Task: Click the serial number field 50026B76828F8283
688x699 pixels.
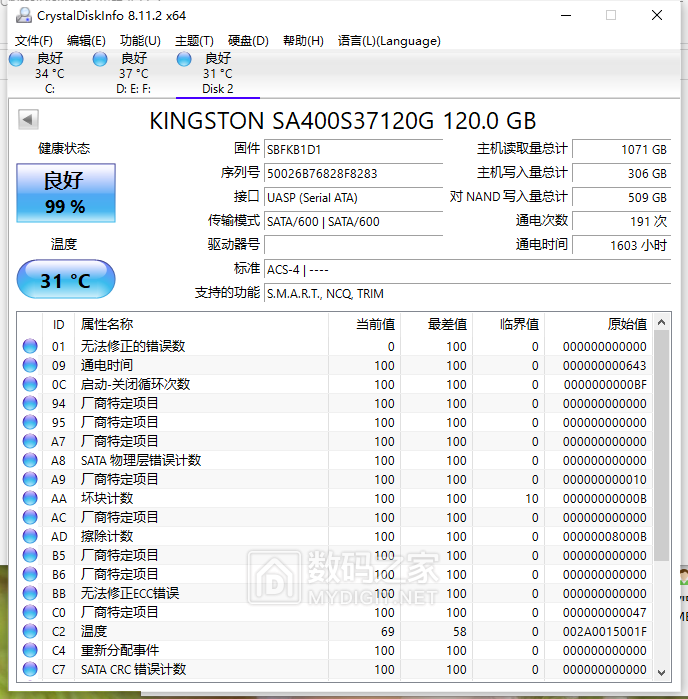Action: point(353,173)
